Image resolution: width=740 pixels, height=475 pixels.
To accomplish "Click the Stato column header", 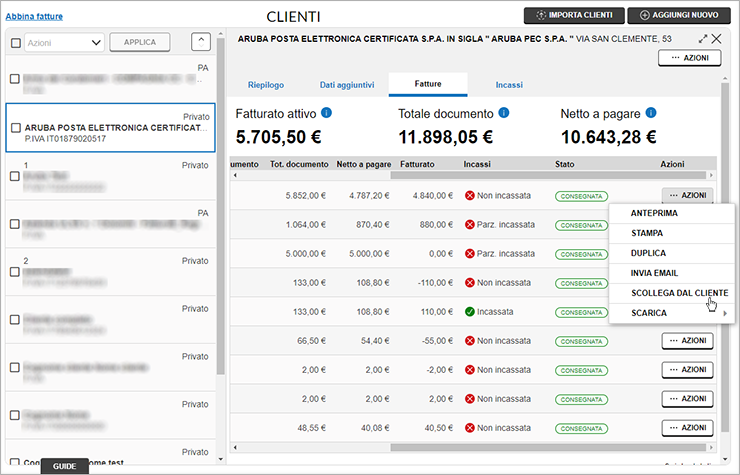I will coord(564,164).
